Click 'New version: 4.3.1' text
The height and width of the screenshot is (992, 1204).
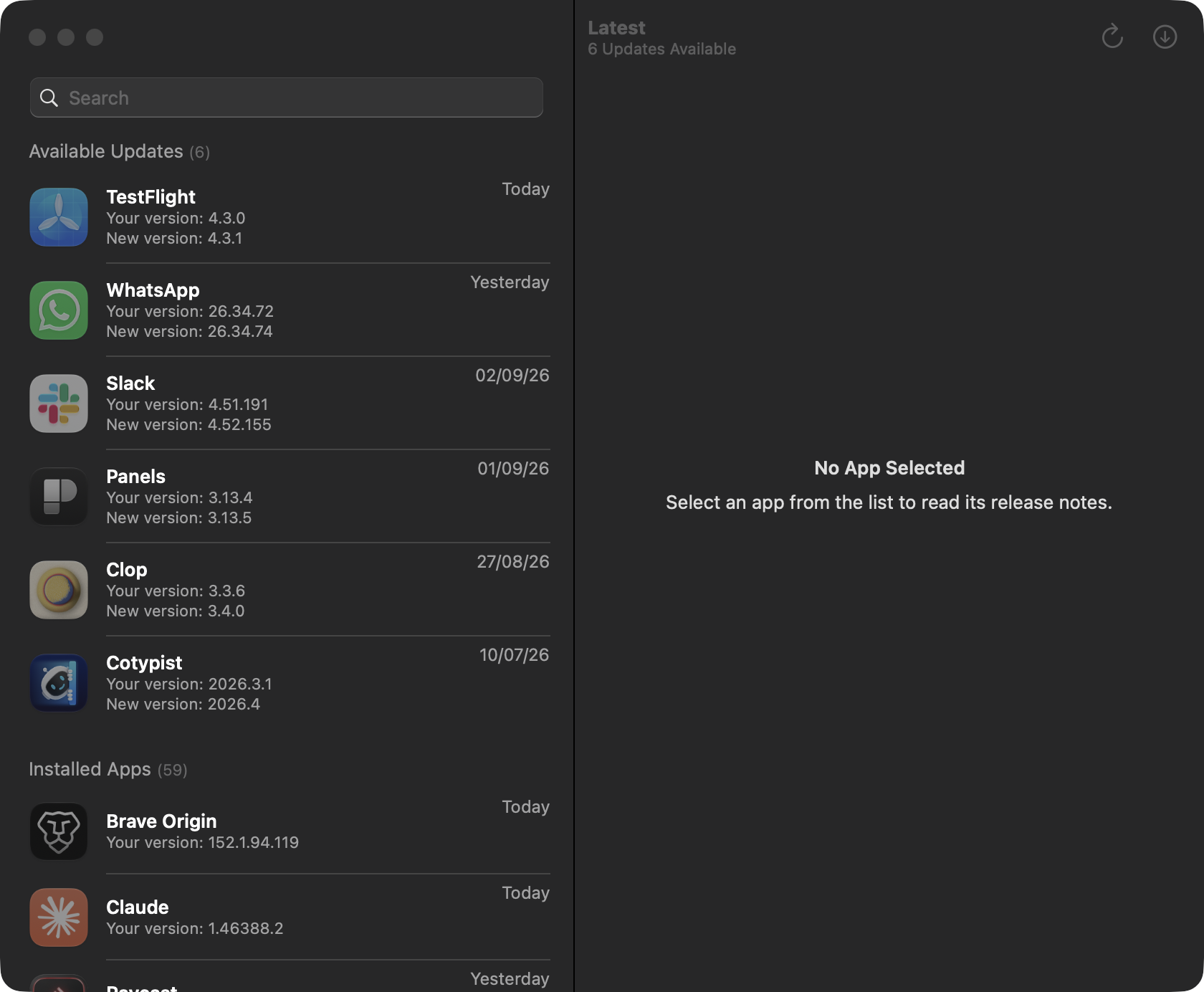(174, 238)
